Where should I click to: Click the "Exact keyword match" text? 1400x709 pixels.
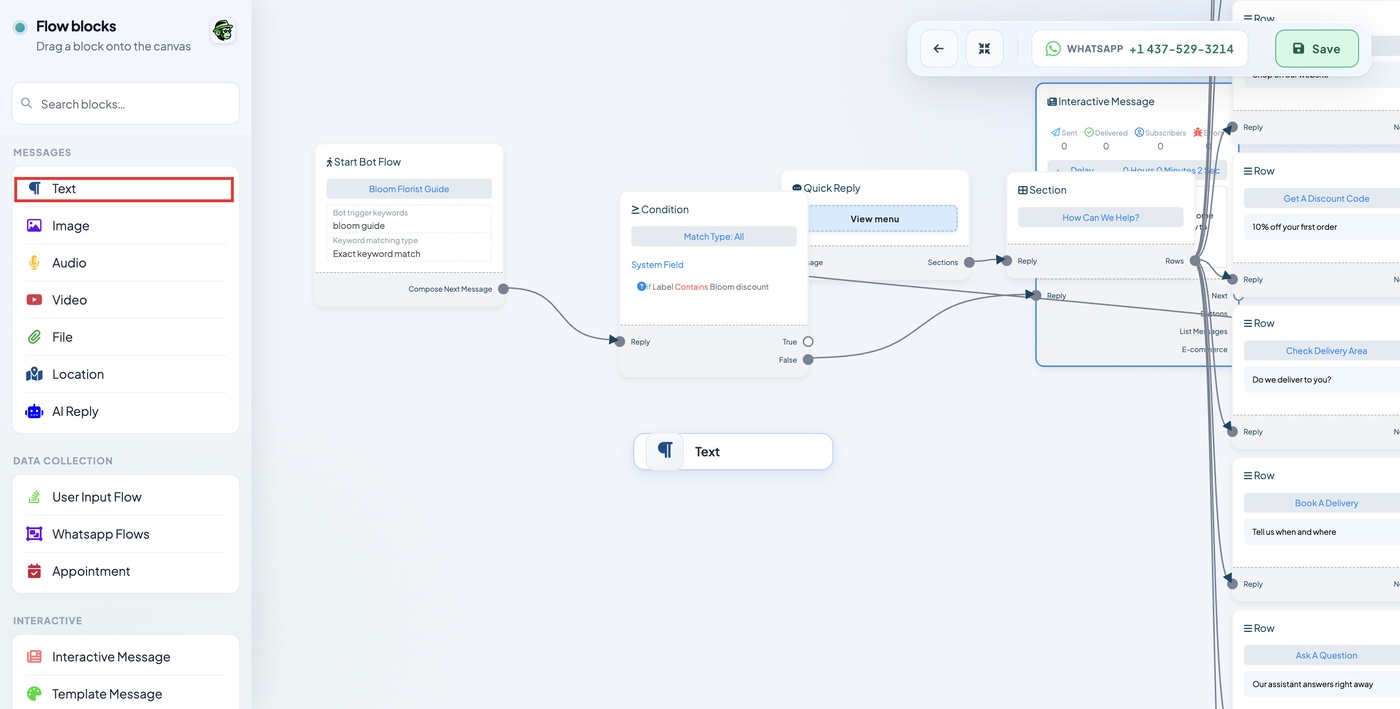tap(377, 254)
